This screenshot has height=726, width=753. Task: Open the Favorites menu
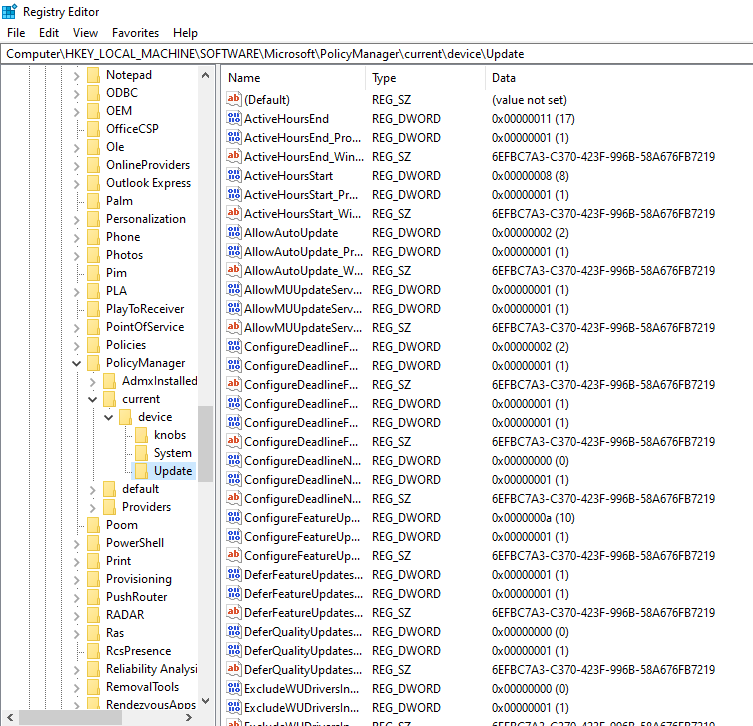click(x=135, y=33)
